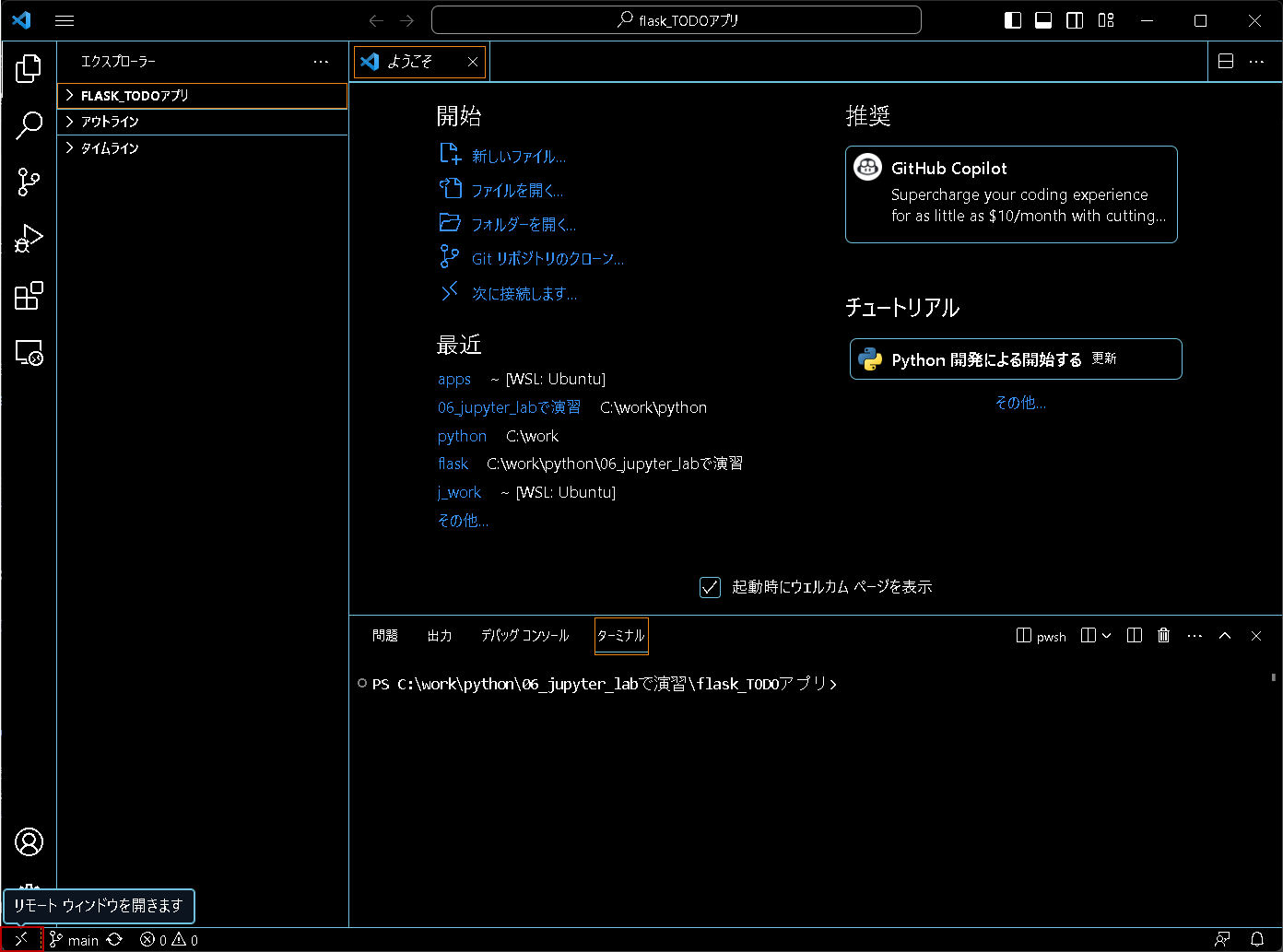Kill the terminal with the trash icon
The height and width of the screenshot is (952, 1283).
[x=1164, y=636]
